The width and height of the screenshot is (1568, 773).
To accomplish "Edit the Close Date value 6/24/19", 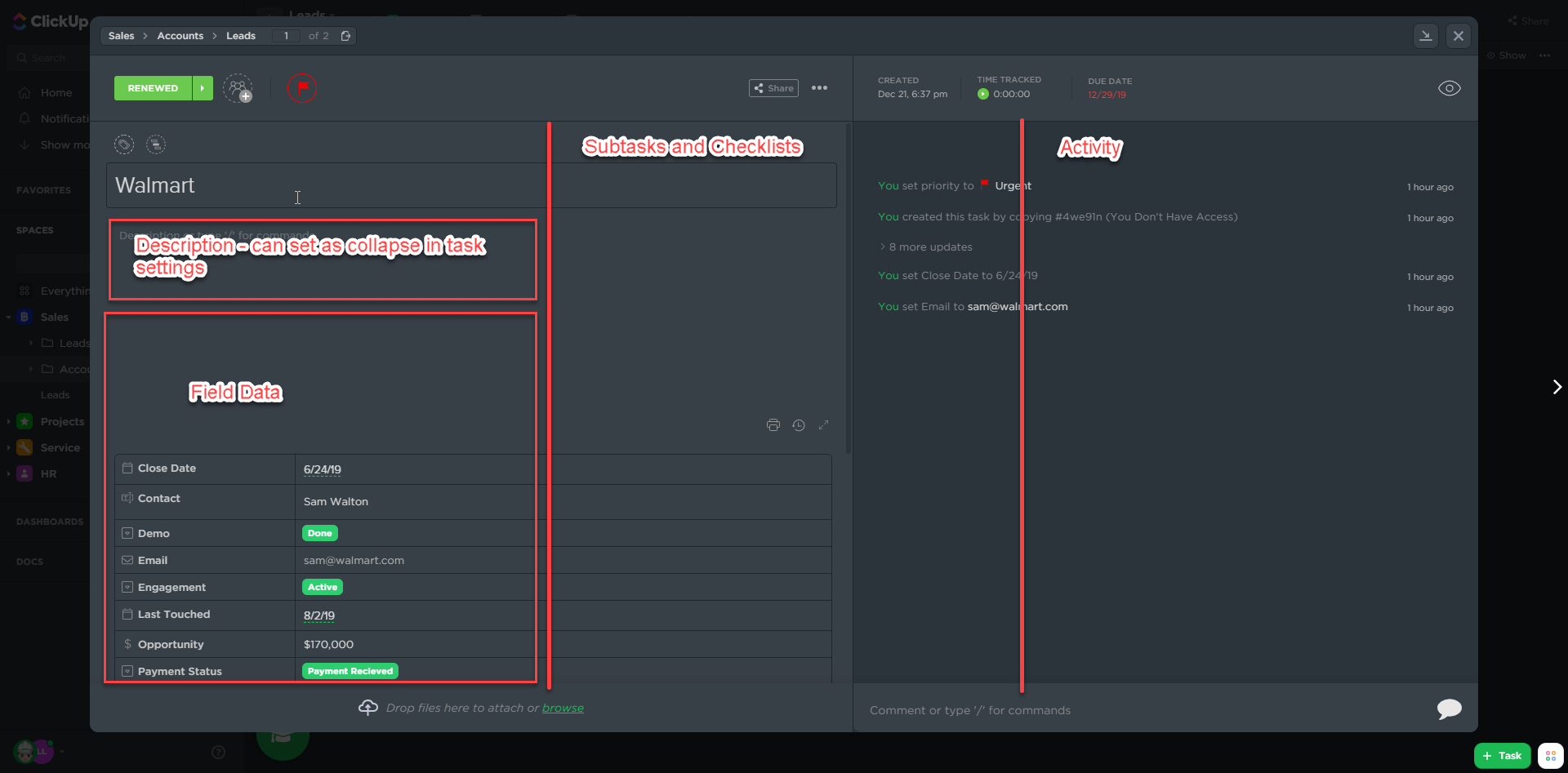I will point(323,469).
